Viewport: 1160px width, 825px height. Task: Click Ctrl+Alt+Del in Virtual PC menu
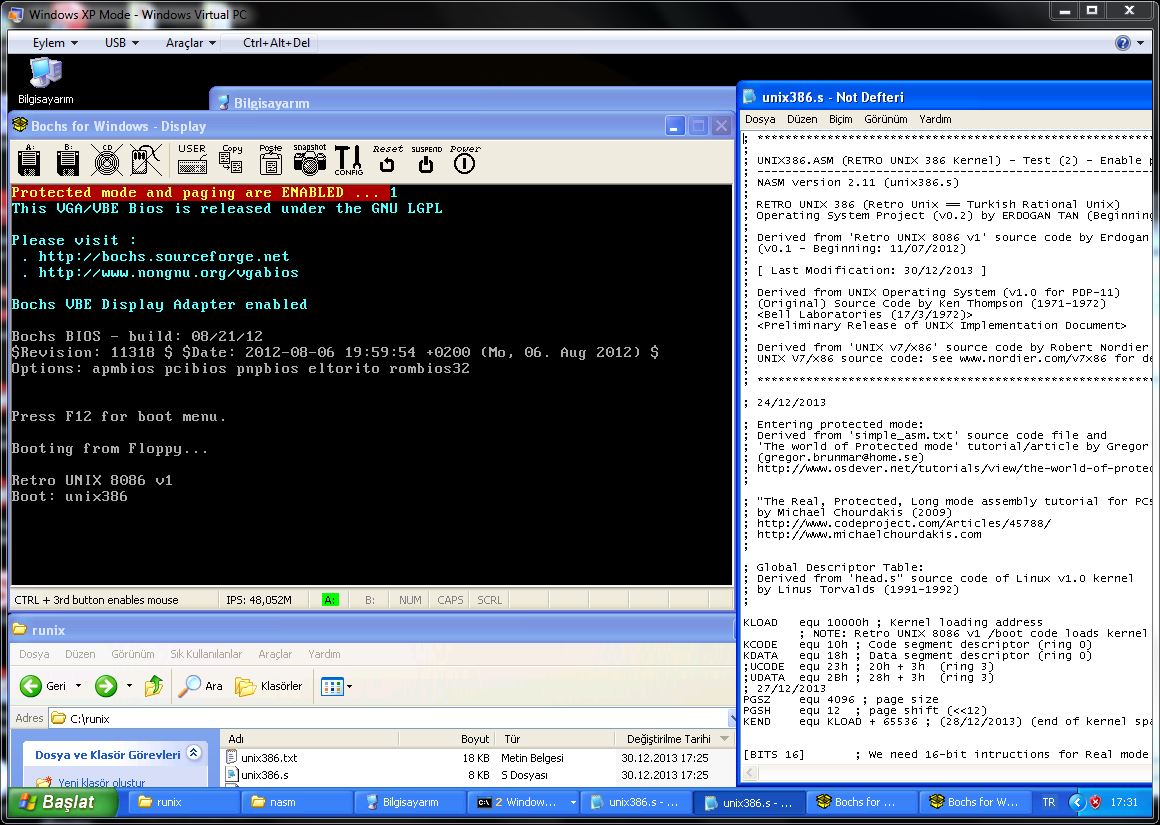276,43
